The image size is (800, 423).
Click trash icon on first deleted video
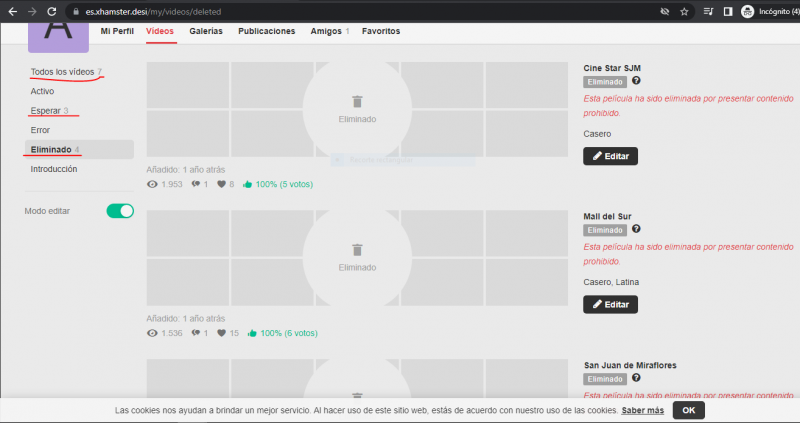(357, 101)
